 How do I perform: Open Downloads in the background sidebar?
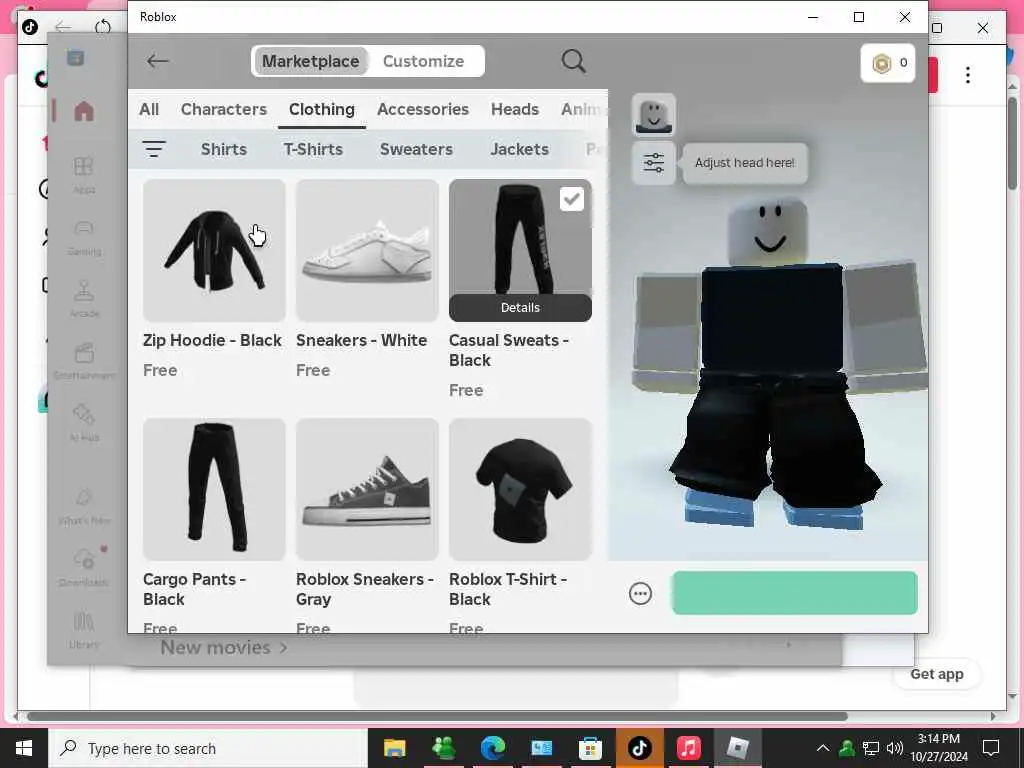[x=84, y=568]
